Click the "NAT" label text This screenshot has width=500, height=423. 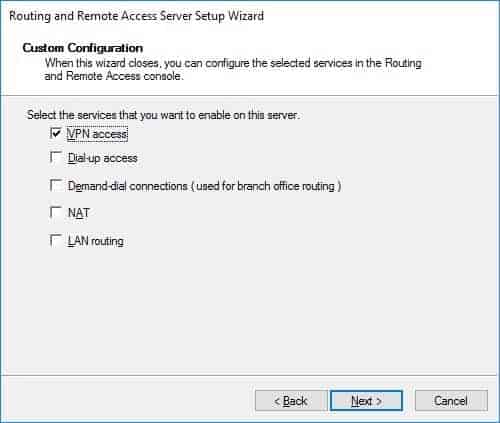click(79, 213)
